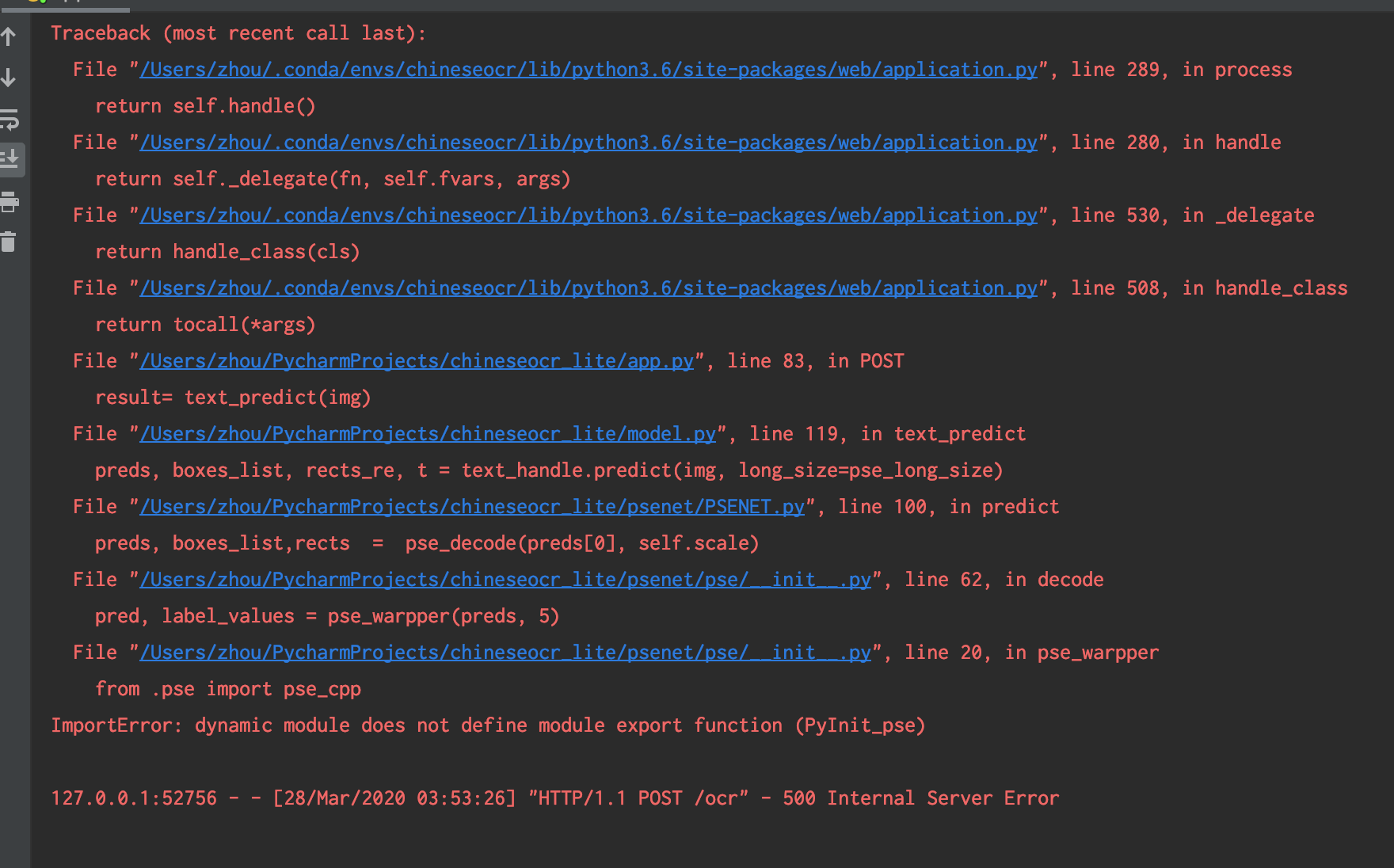
Task: Open application.py link at line 289
Action: (x=586, y=69)
